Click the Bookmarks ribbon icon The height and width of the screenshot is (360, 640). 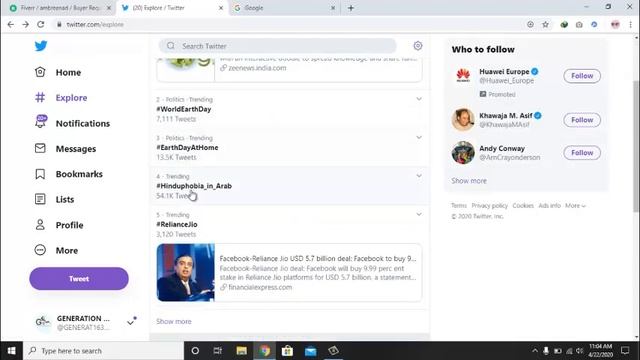(40, 174)
